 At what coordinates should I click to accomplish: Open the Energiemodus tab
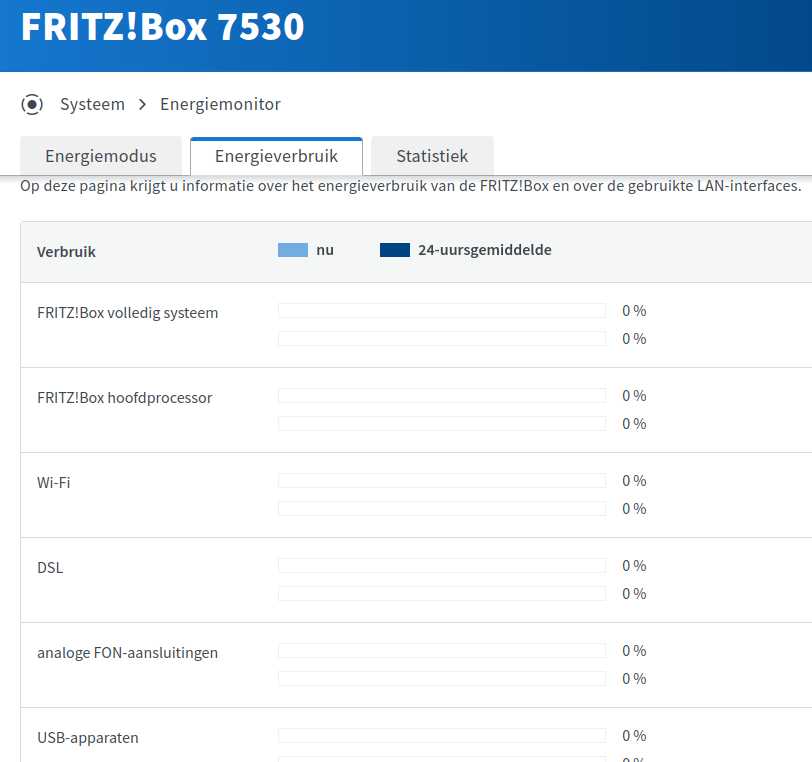coord(101,157)
